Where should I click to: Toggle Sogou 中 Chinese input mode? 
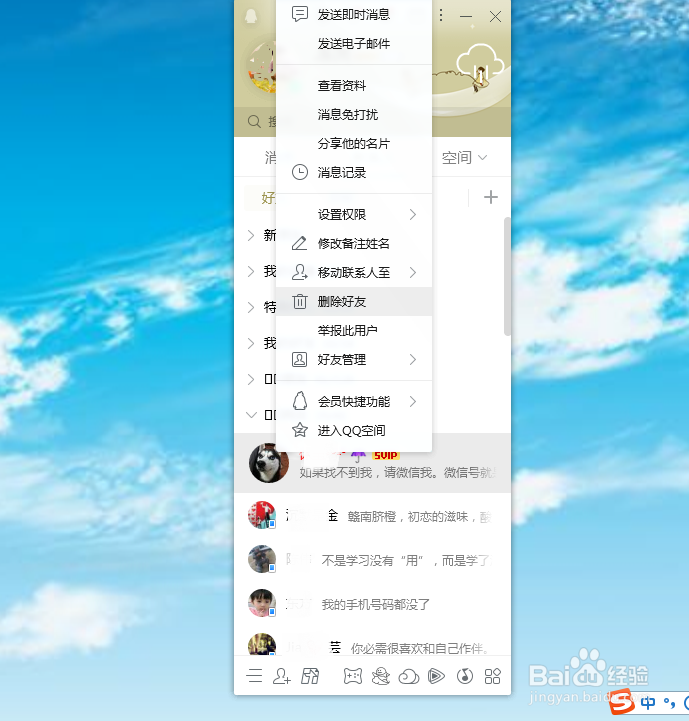click(648, 702)
